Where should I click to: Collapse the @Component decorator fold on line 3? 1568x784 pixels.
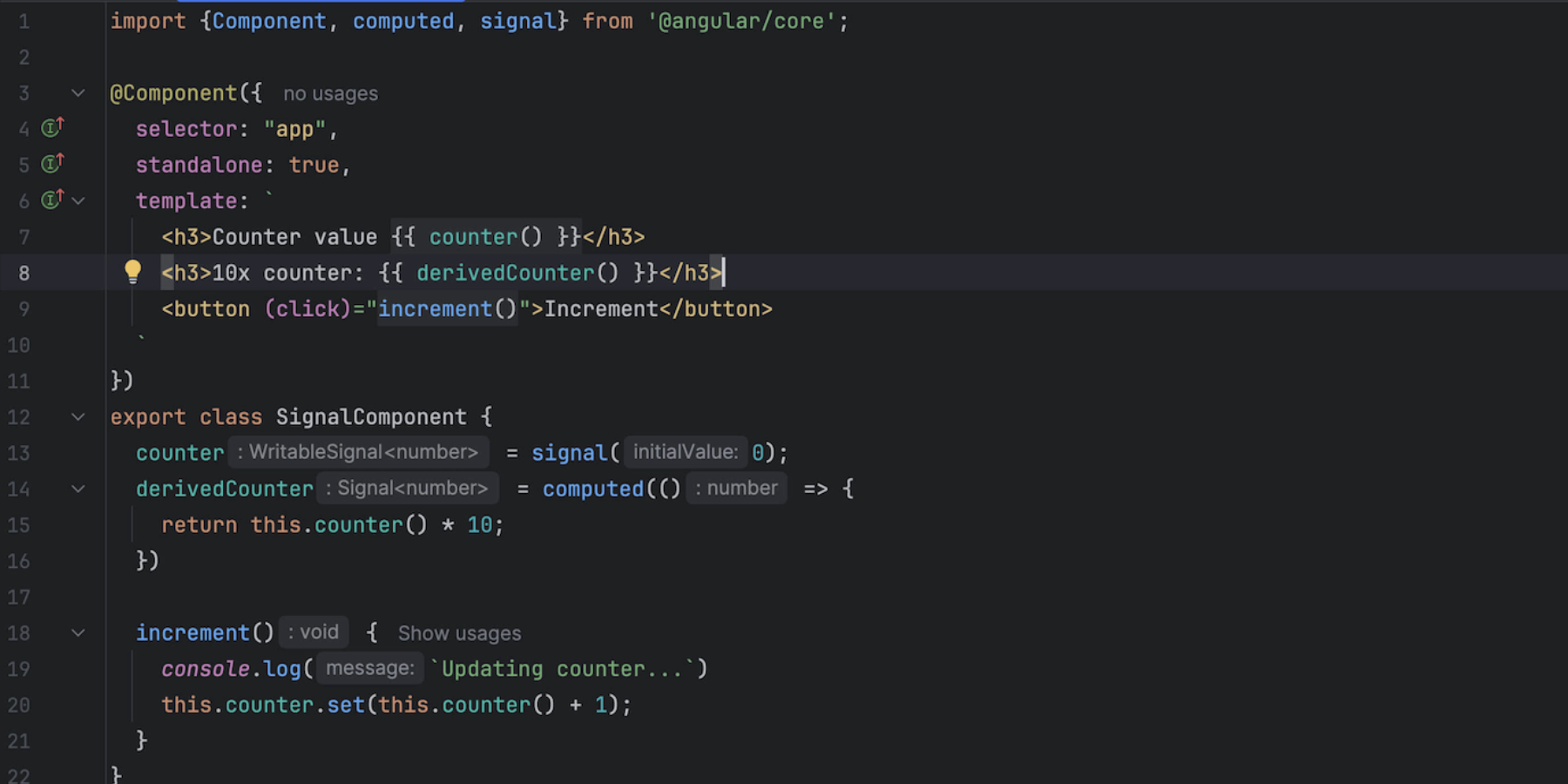(x=78, y=93)
